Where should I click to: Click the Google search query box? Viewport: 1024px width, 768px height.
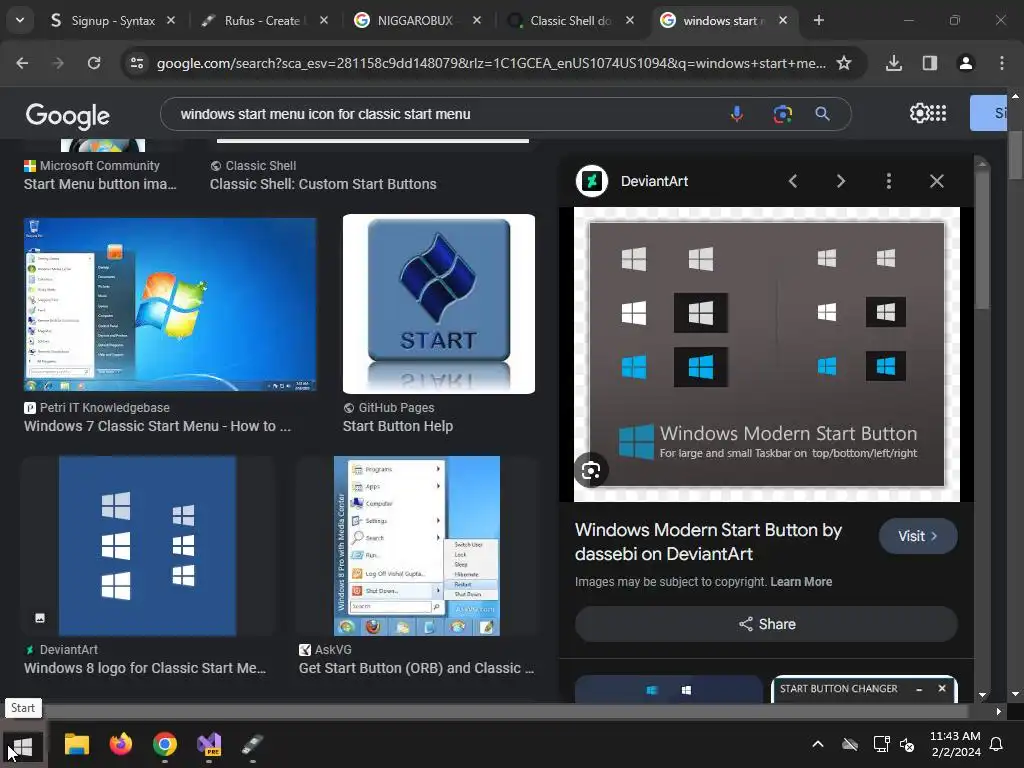(444, 114)
